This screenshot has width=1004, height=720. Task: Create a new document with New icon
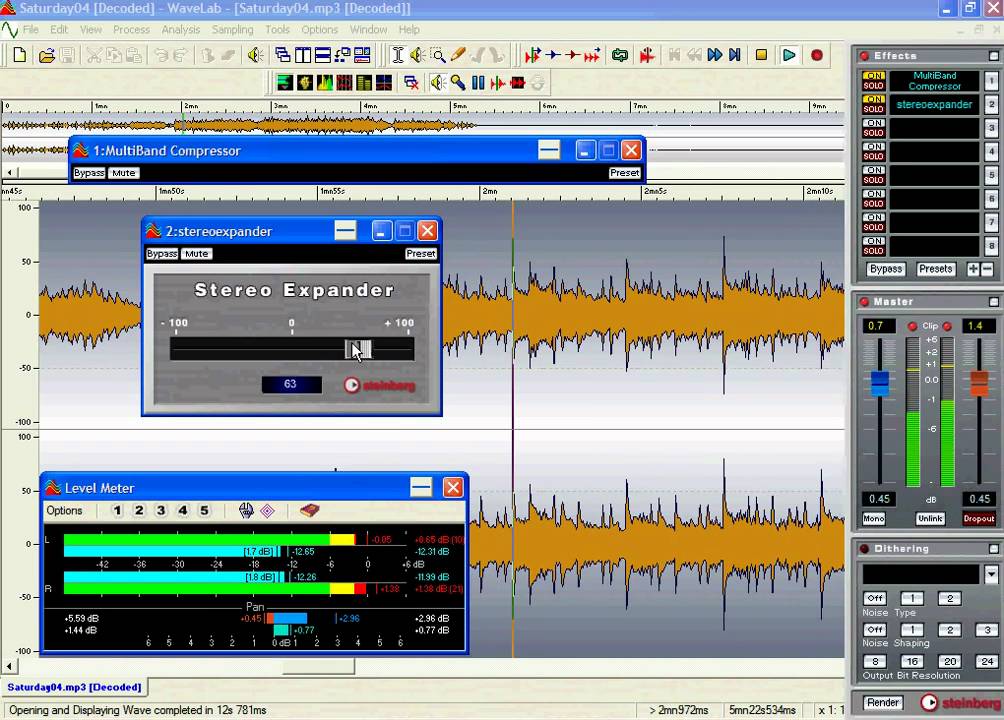tap(19, 55)
